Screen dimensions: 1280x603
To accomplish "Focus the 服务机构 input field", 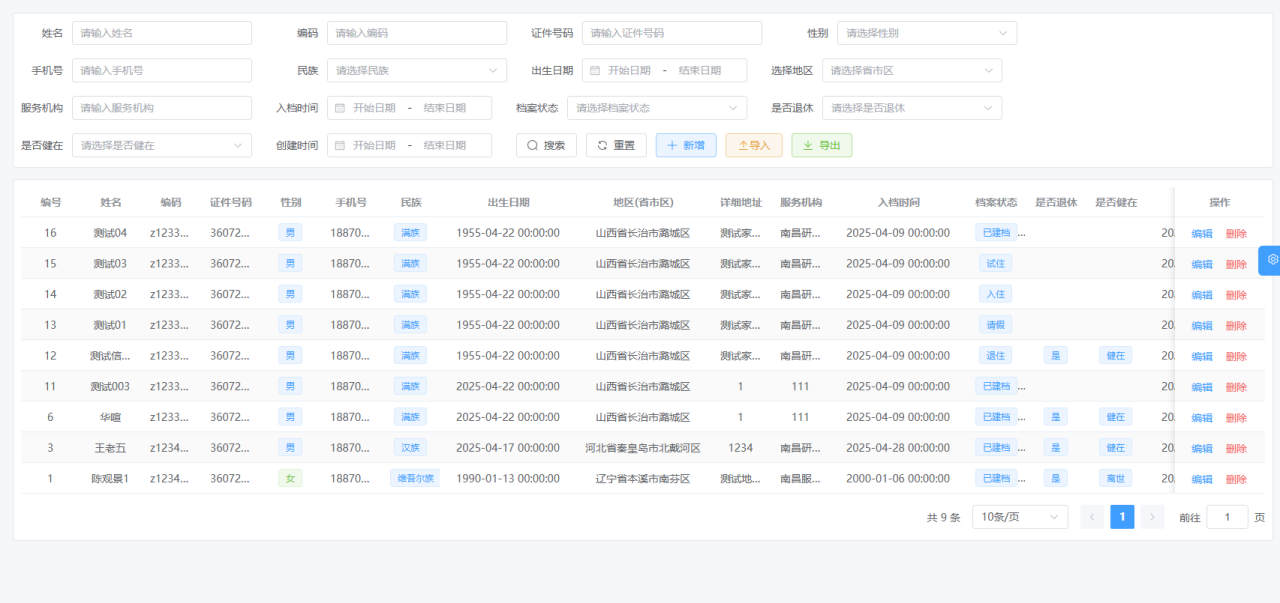I will (162, 108).
